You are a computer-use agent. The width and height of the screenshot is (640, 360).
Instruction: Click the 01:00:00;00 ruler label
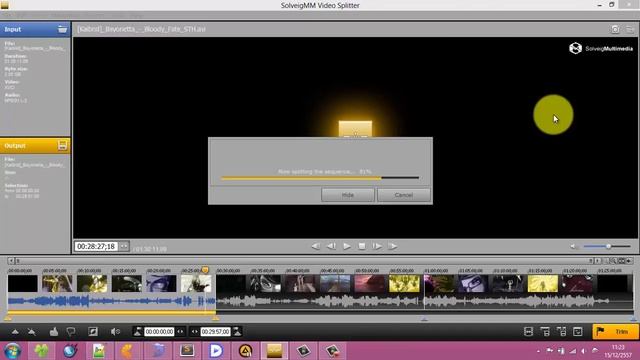click(x=436, y=271)
